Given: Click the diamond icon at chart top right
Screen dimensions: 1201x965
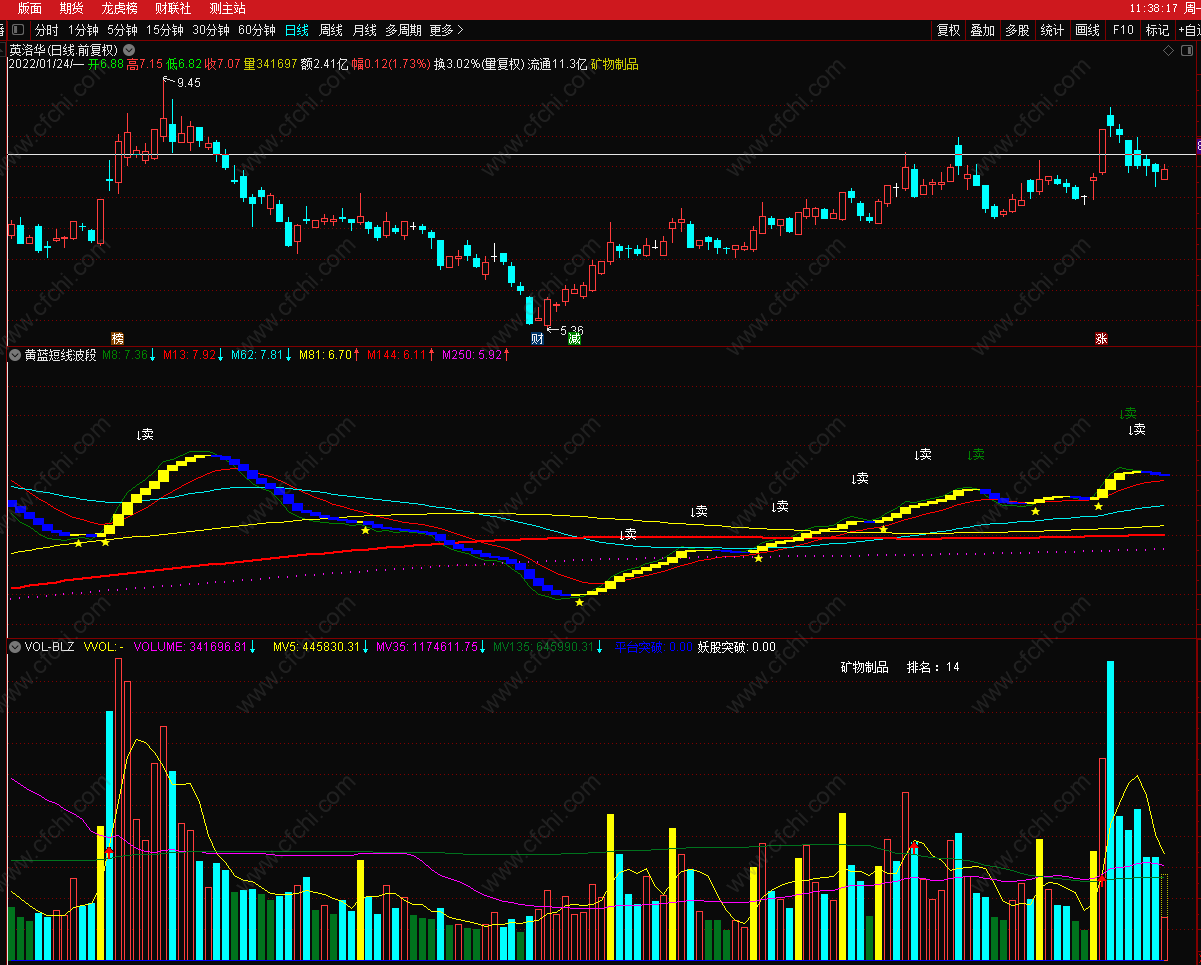Looking at the screenshot, I should pos(1168,49).
